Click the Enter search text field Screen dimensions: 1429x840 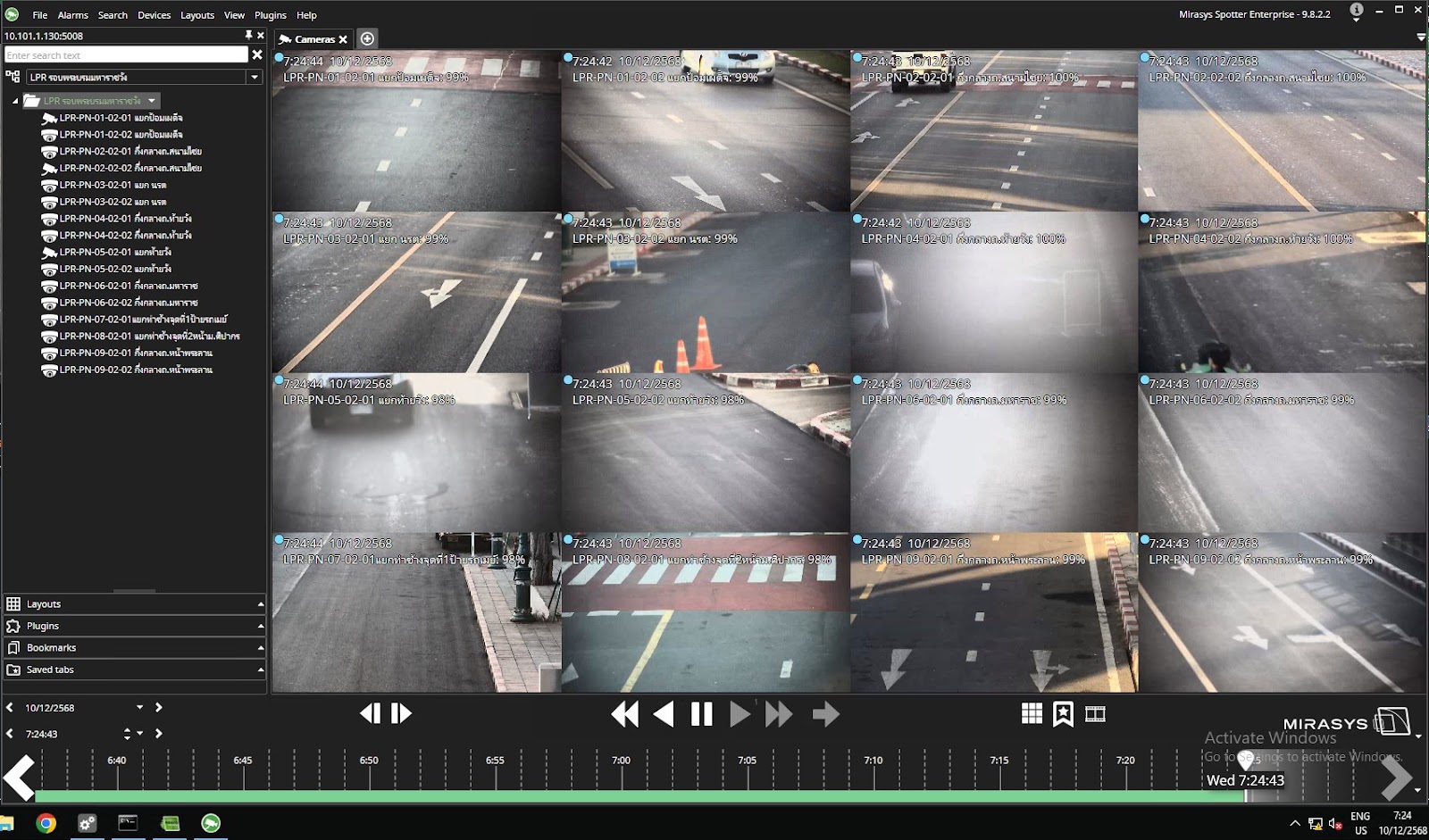tap(126, 55)
